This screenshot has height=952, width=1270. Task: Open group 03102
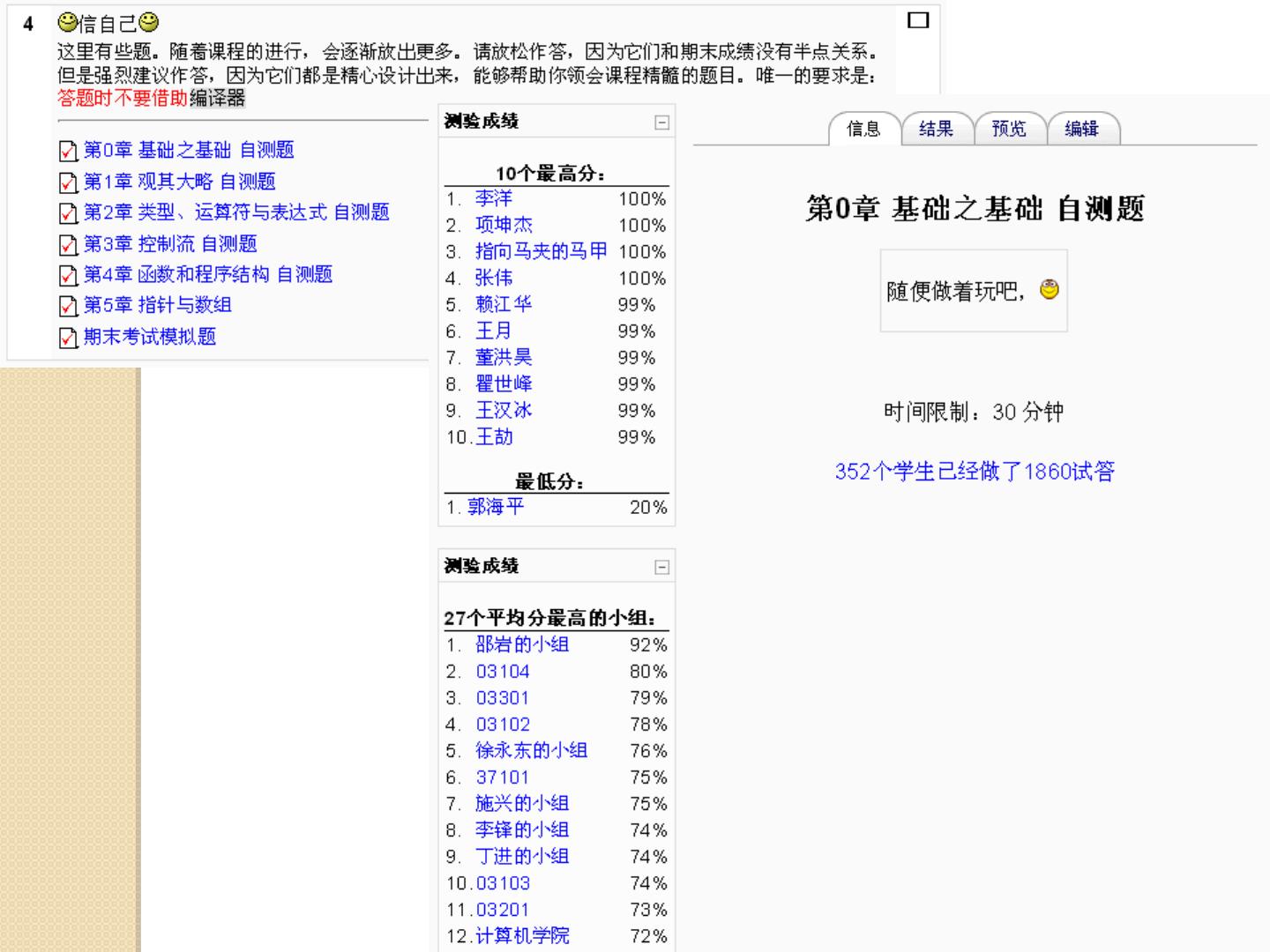(503, 724)
